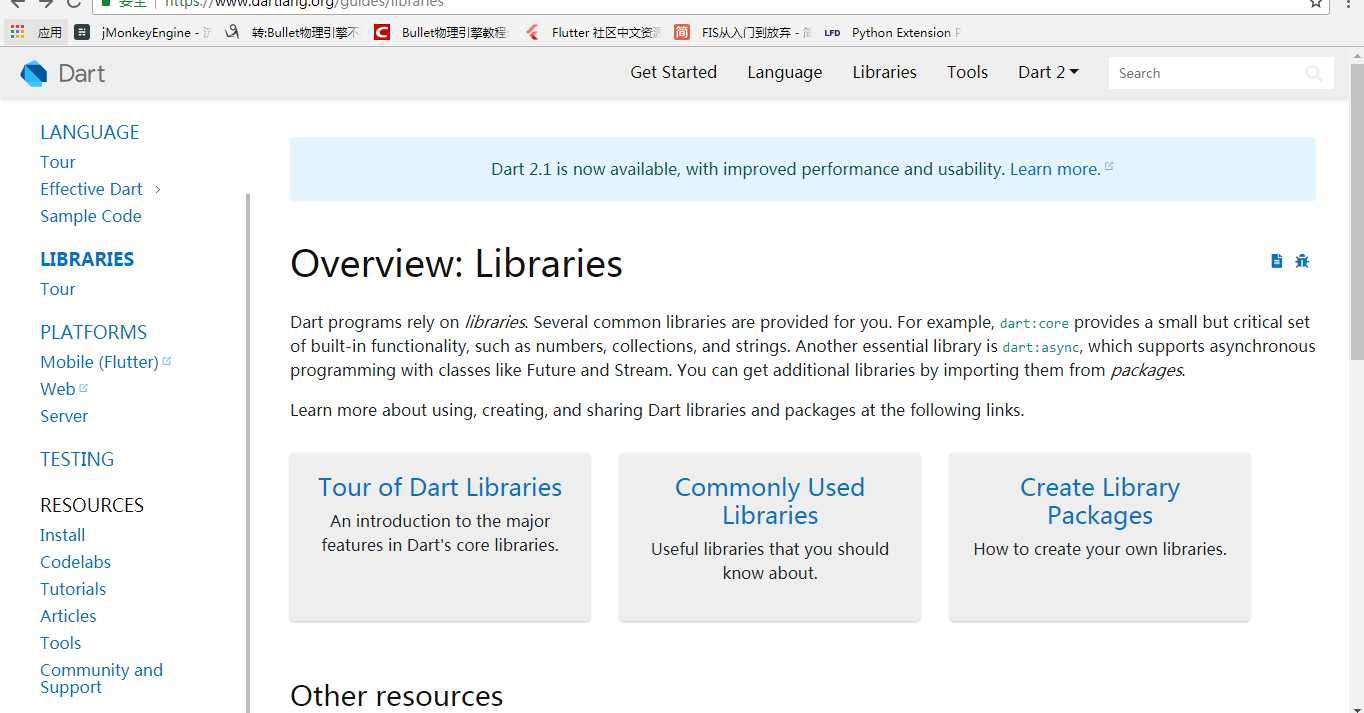Open the FIS从入门到放弃 bookmark
This screenshot has height=713, width=1364.
coord(742,32)
